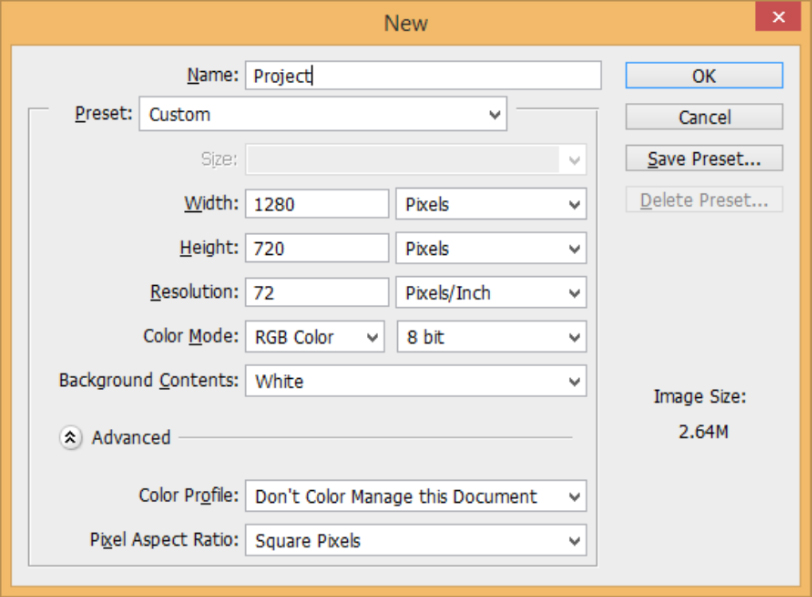
Task: Open the Preset dropdown showing Custom
Action: [x=323, y=114]
